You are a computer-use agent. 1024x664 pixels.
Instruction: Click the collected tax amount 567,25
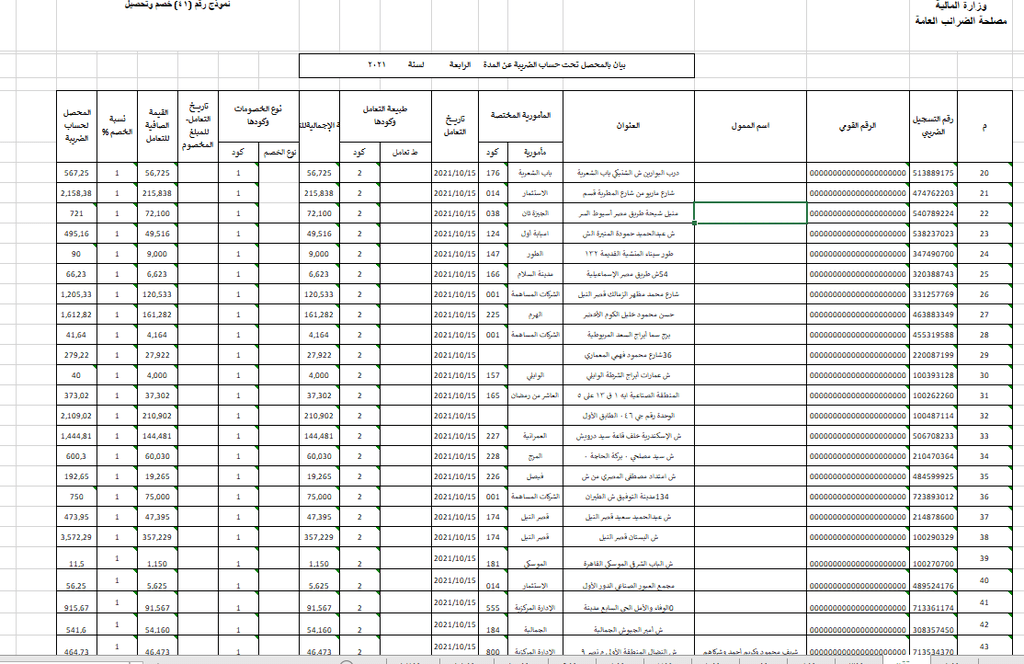(77, 173)
